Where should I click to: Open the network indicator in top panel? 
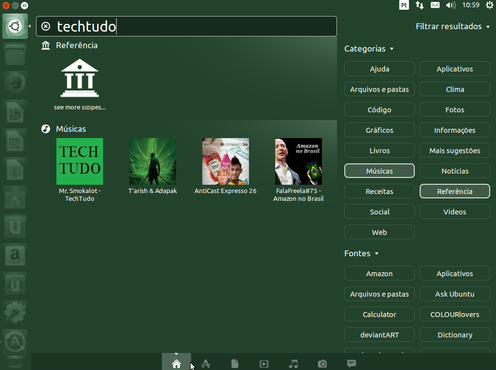(x=419, y=5)
